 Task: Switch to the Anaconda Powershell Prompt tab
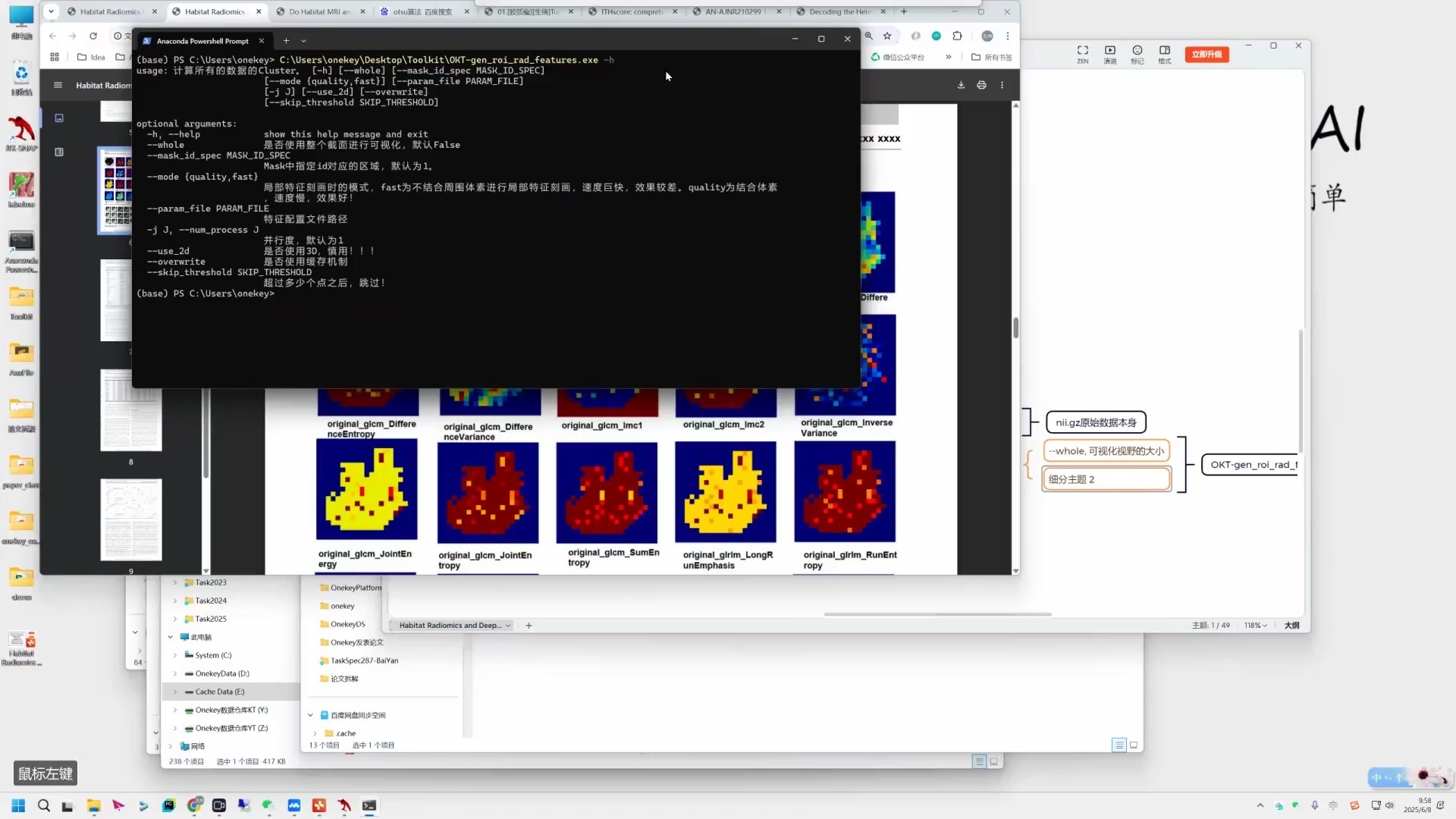pyautogui.click(x=202, y=41)
